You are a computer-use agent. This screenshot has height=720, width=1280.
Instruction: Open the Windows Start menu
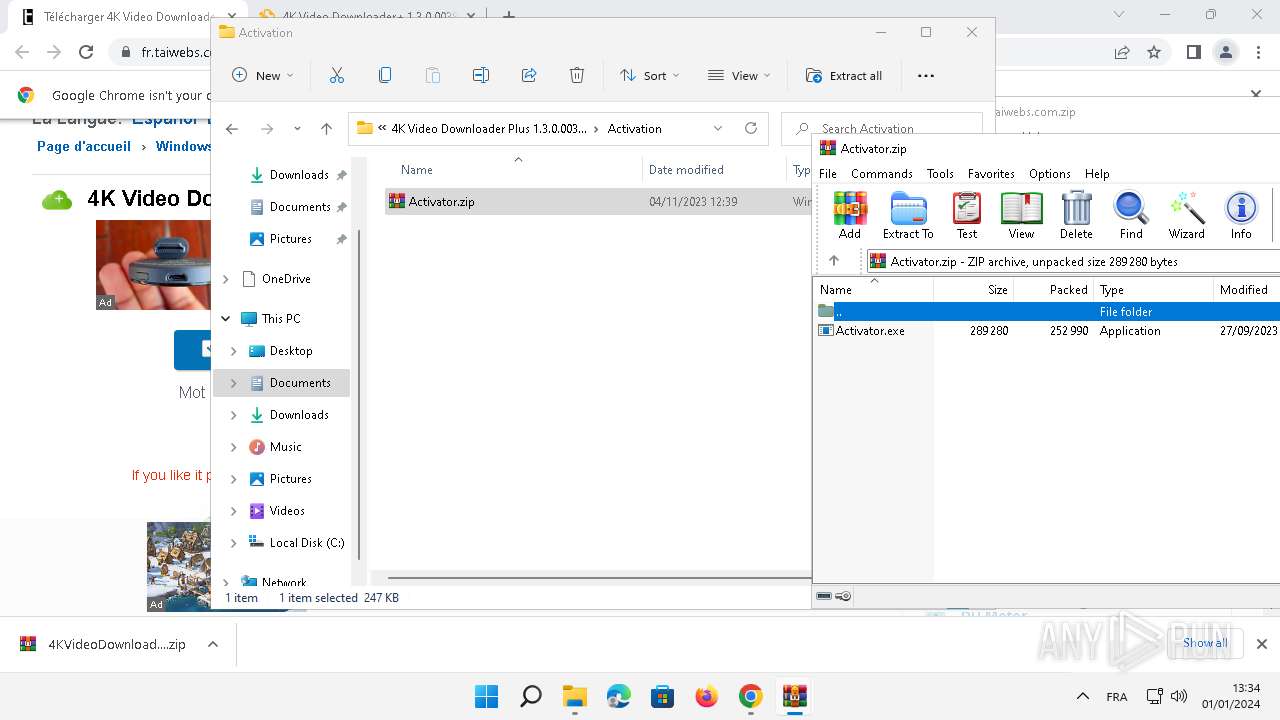[487, 696]
